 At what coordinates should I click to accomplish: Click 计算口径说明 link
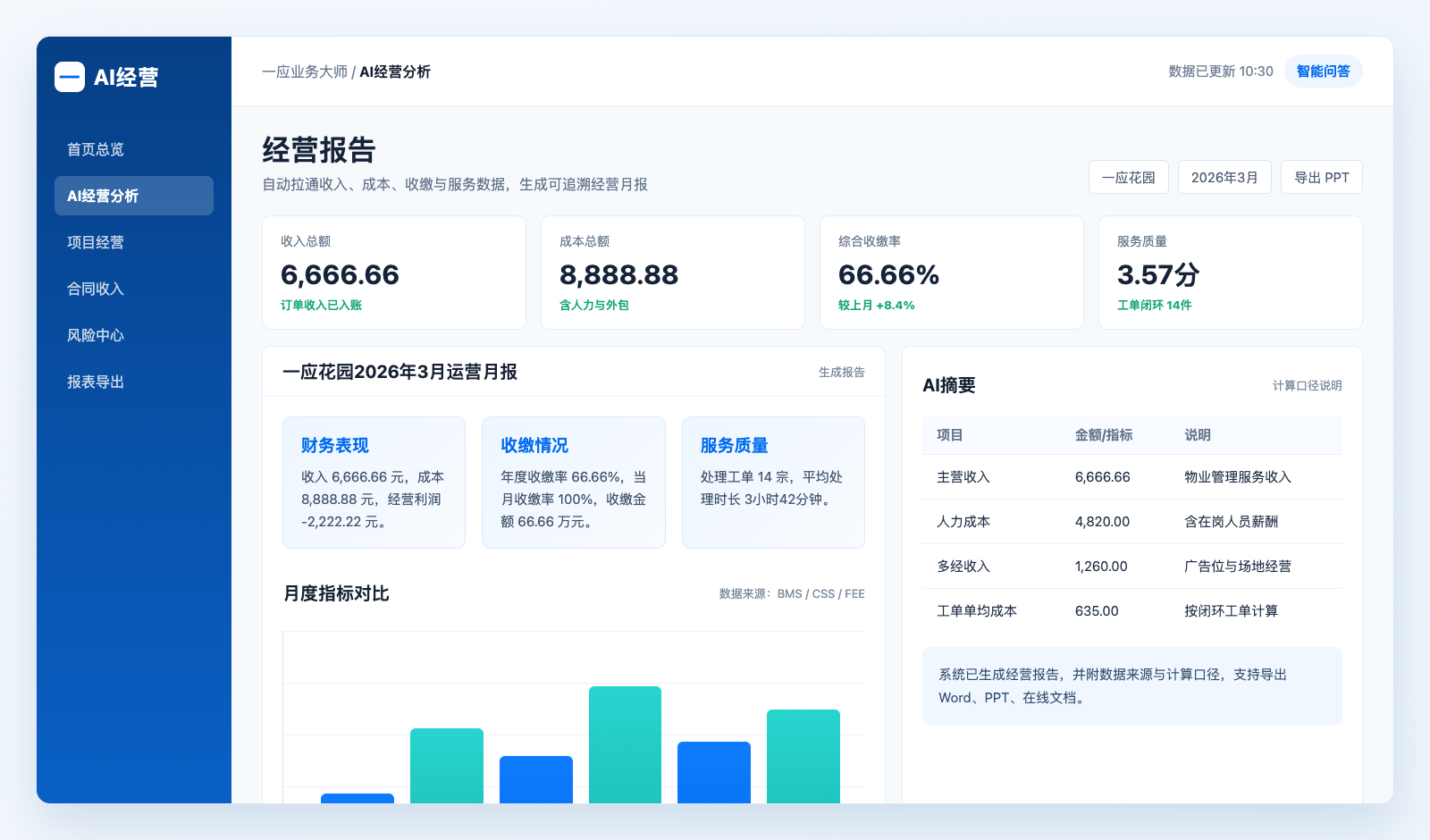coord(1307,385)
